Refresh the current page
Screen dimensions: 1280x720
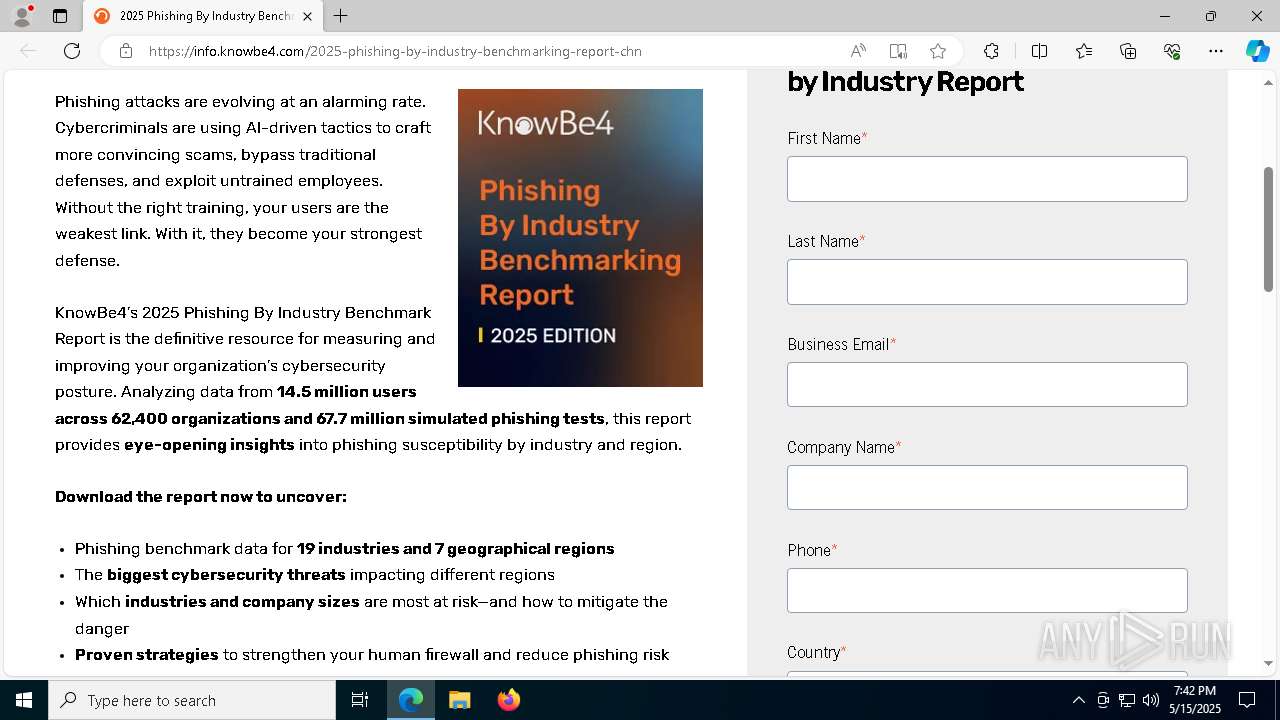click(x=72, y=51)
